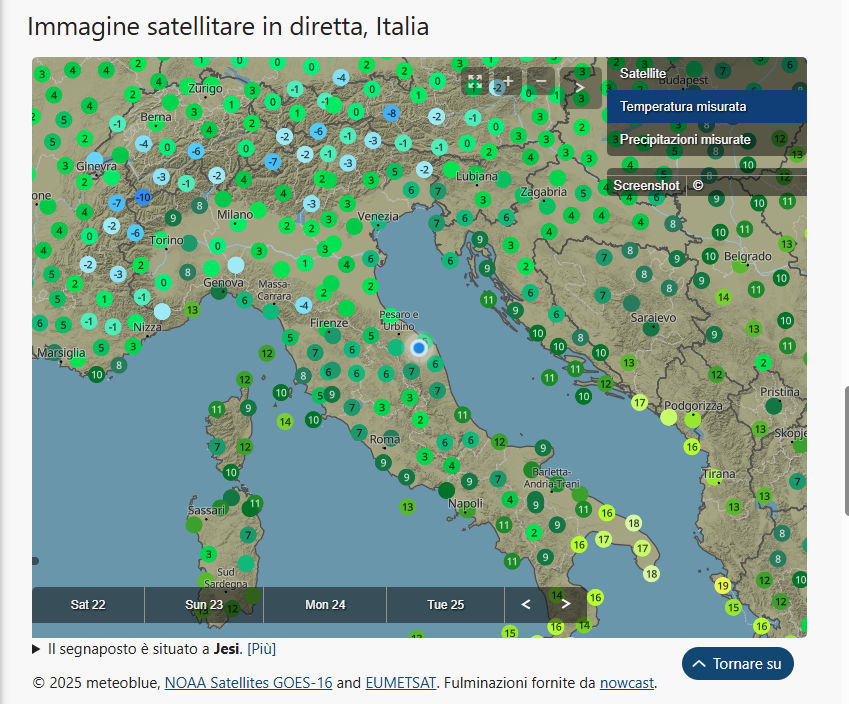Open the NOAA Satellites GOES-16 link

click(248, 683)
